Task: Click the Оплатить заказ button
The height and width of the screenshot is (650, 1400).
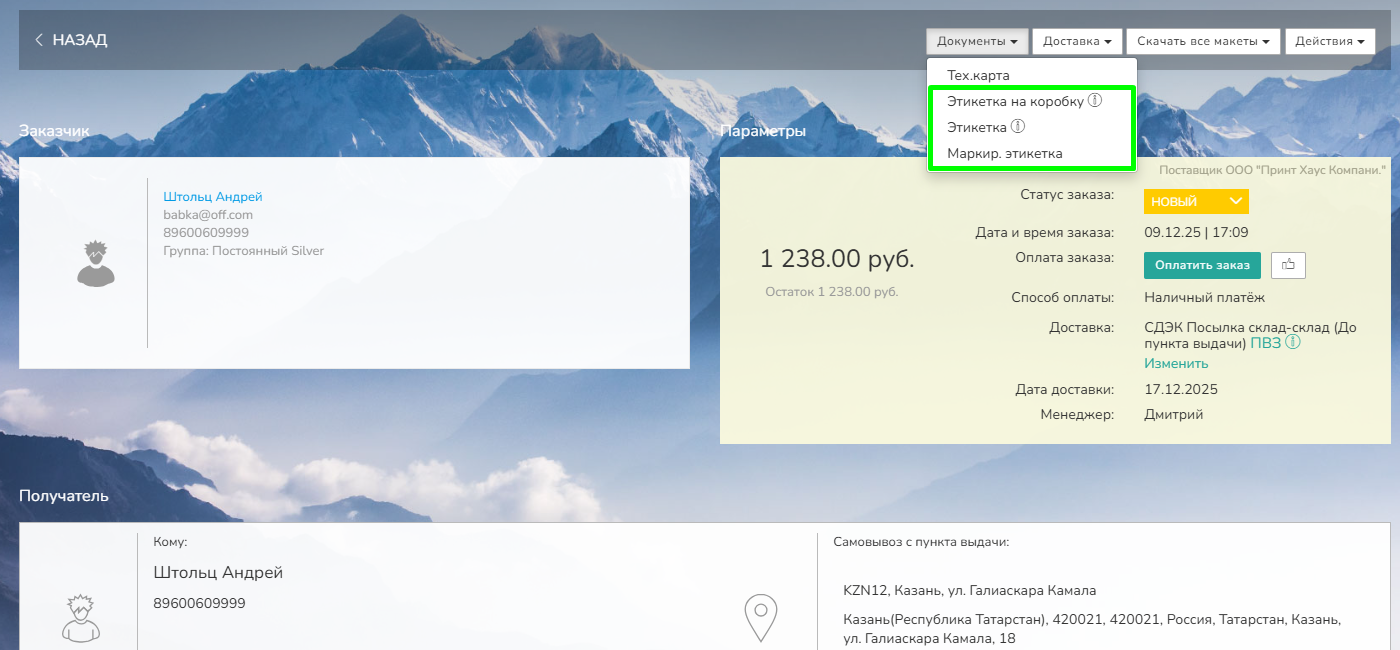Action: 1202,265
